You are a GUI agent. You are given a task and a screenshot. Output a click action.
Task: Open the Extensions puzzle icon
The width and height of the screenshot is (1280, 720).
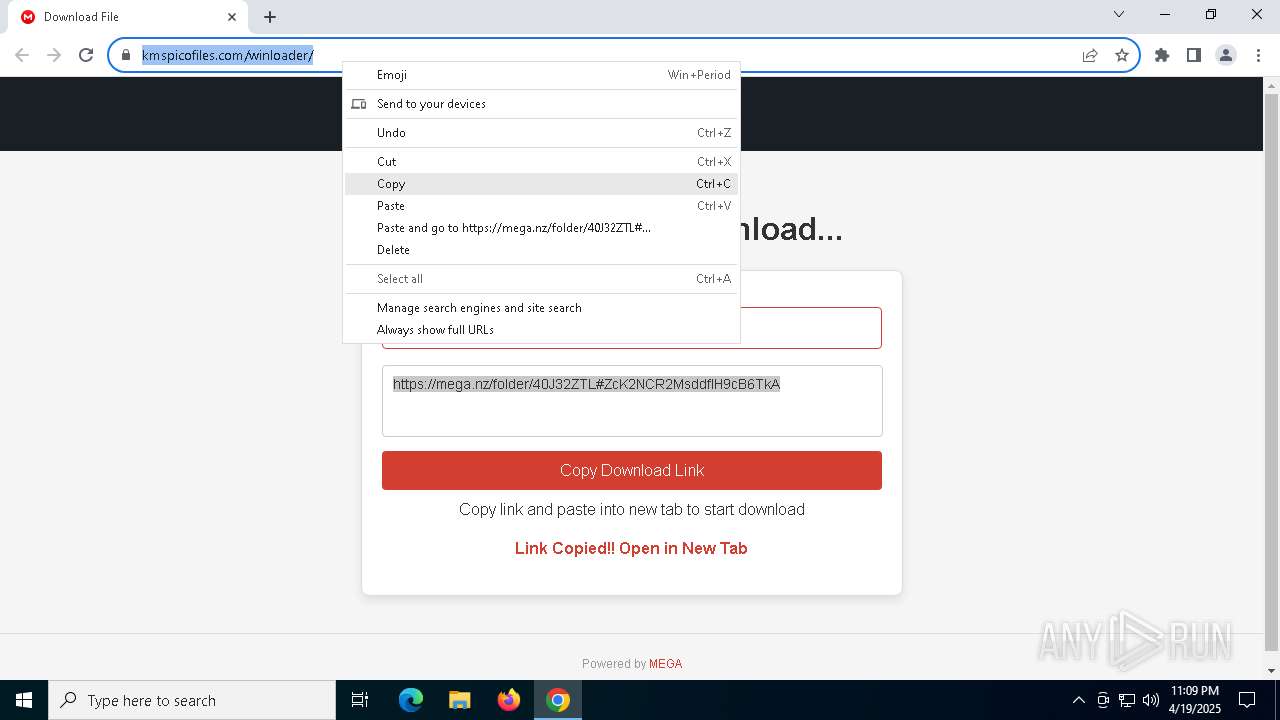(1162, 55)
